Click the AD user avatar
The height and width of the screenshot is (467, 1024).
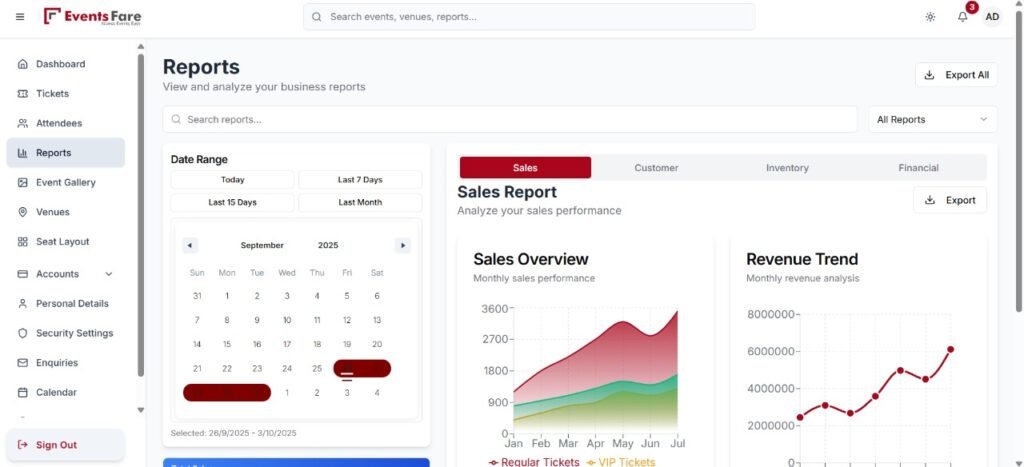pos(992,17)
